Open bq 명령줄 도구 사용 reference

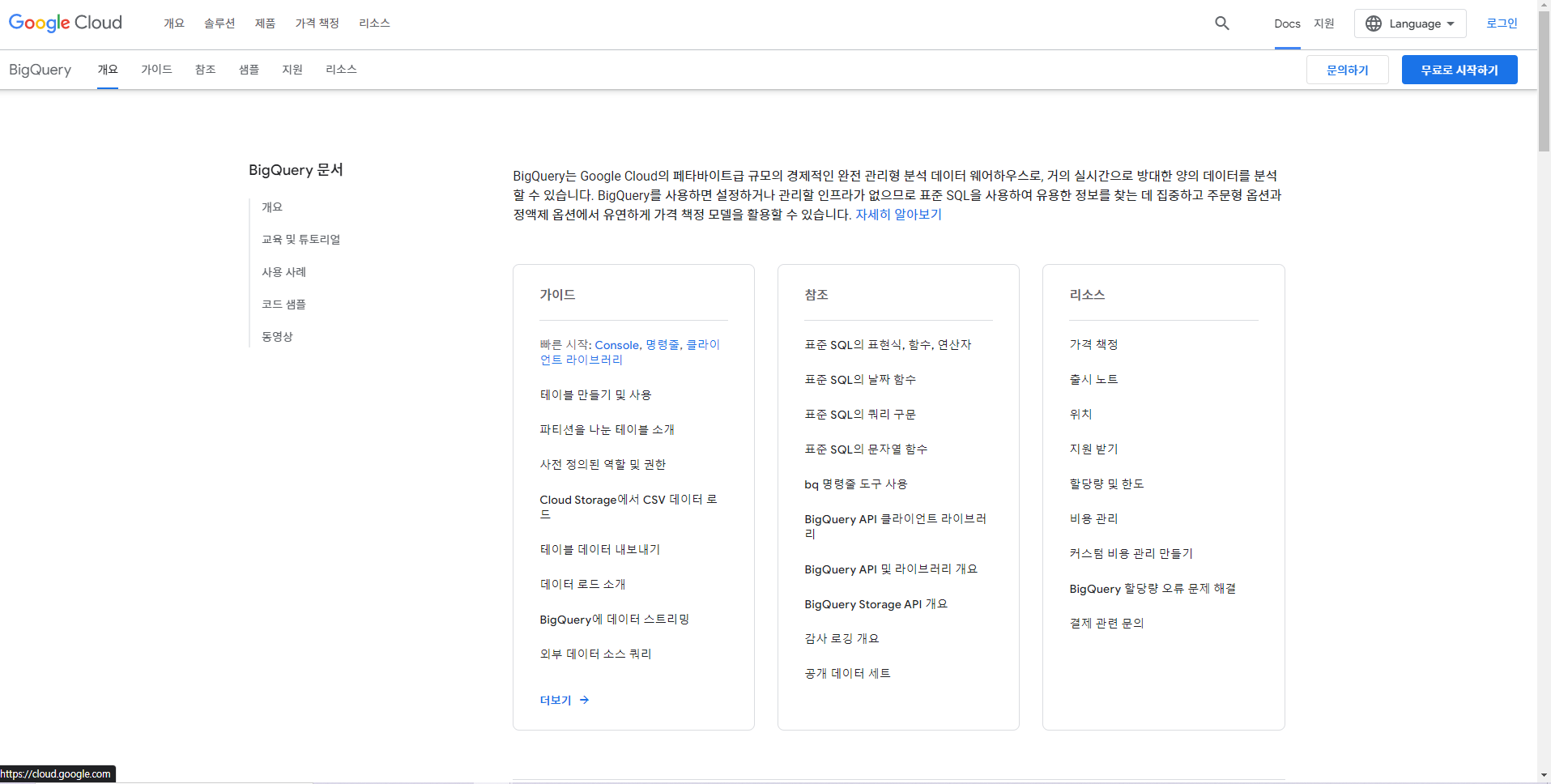[x=855, y=484]
